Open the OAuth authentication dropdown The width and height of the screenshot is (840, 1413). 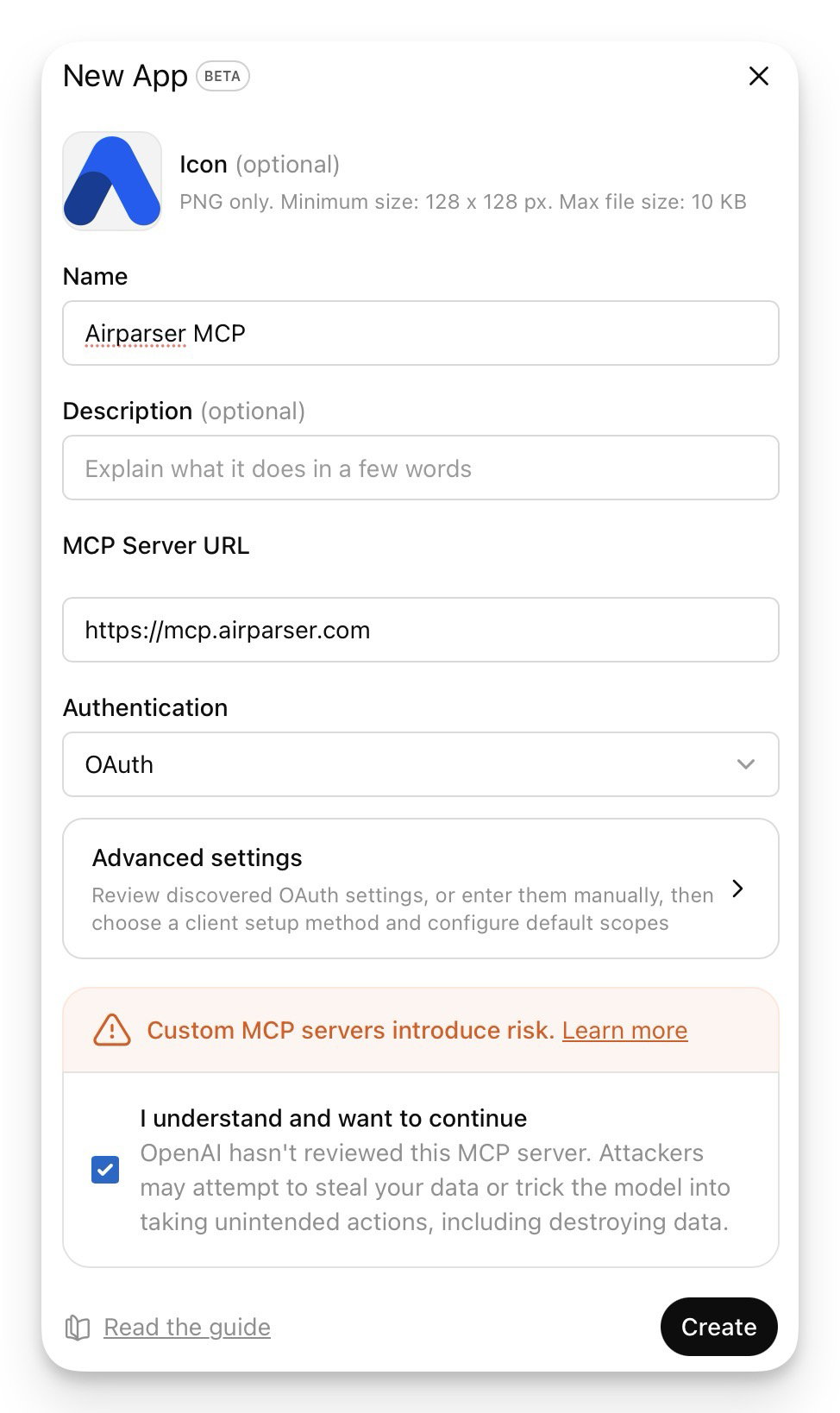(420, 764)
